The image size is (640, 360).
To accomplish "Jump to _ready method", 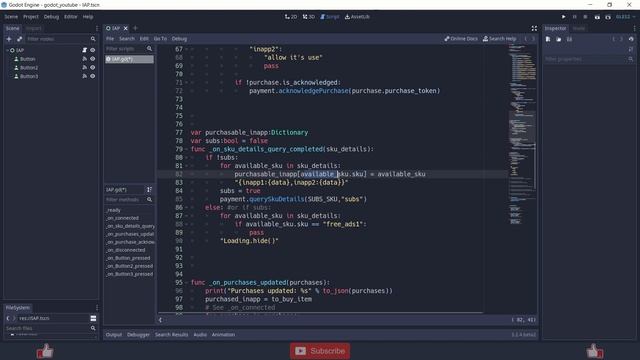I will [x=113, y=210].
